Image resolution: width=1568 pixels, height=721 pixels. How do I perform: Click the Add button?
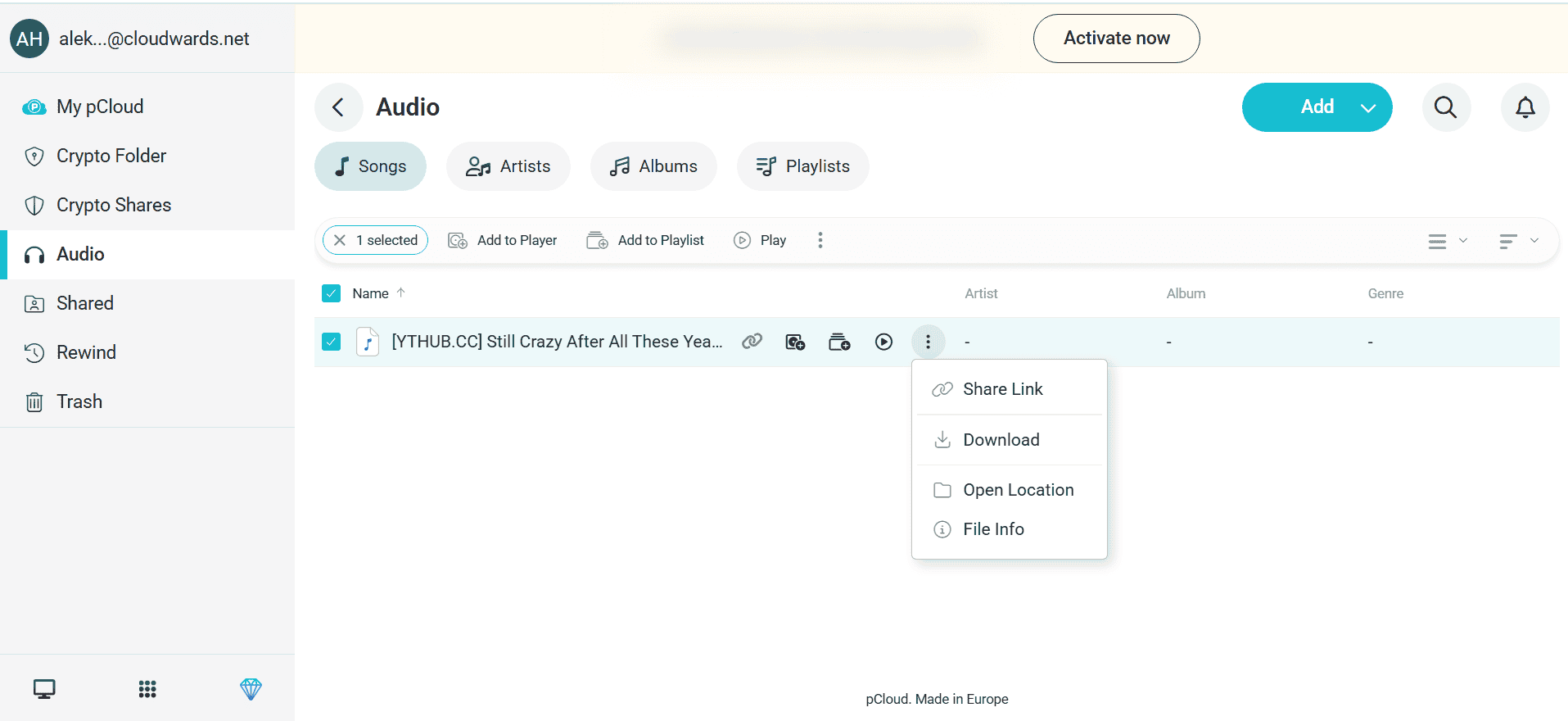click(x=1317, y=107)
